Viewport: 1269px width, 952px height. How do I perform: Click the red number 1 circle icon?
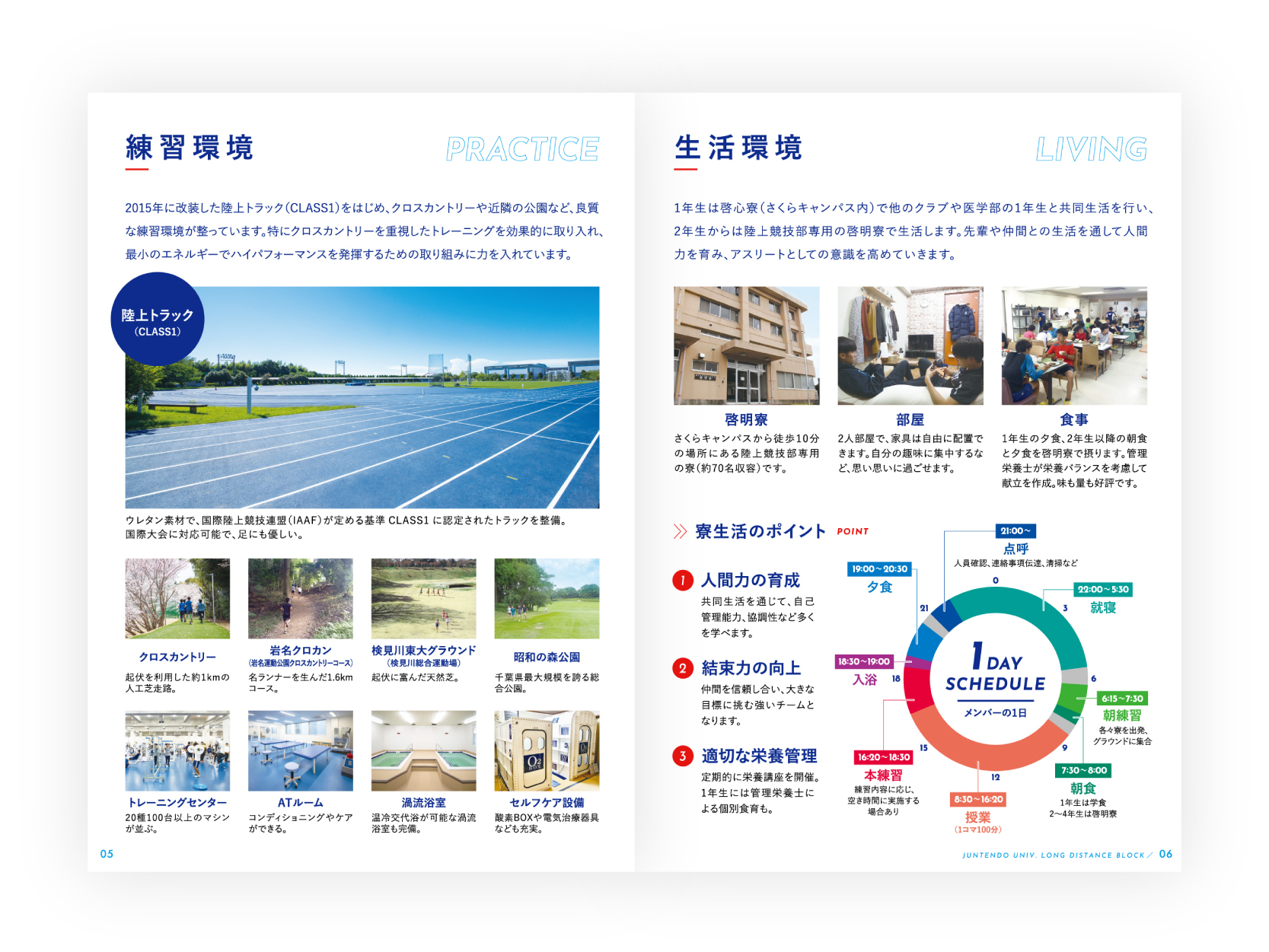coord(683,581)
